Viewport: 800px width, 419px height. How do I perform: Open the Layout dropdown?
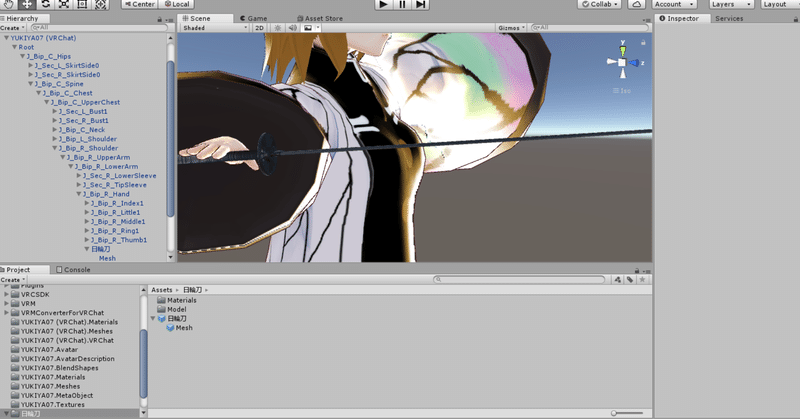[x=780, y=4]
